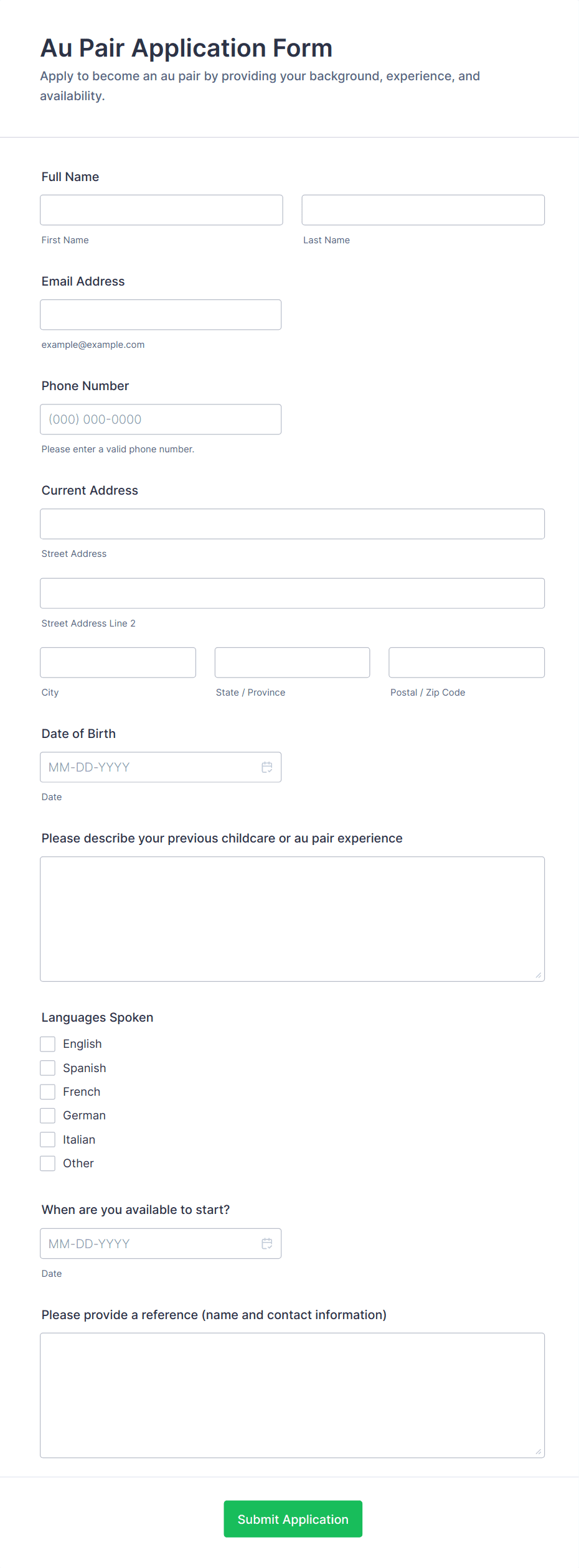
Task: Tick the Spanish checkbox
Action: pyautogui.click(x=48, y=1068)
